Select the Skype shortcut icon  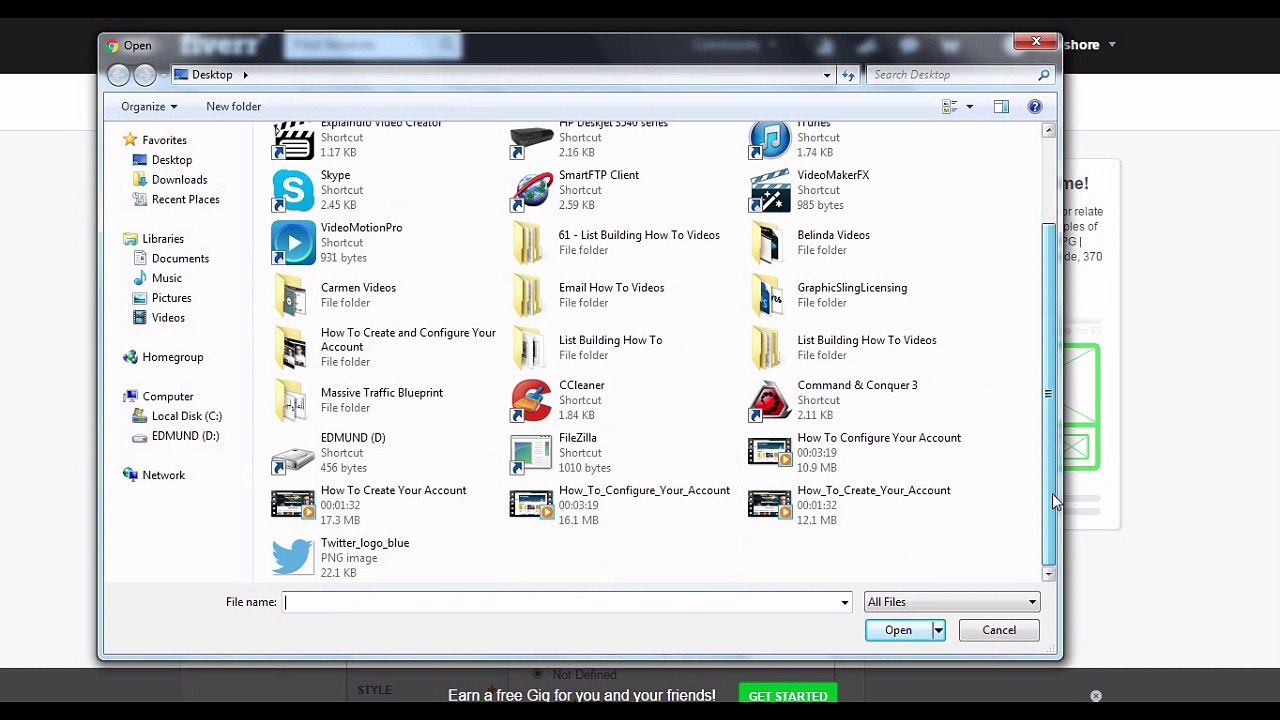tap(293, 190)
